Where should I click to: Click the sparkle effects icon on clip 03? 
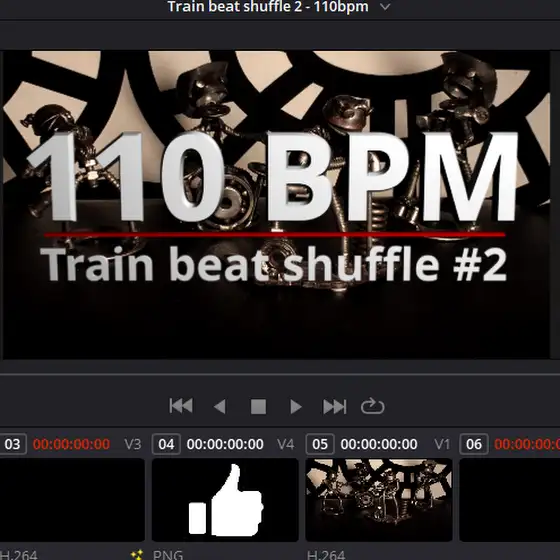coord(137,555)
